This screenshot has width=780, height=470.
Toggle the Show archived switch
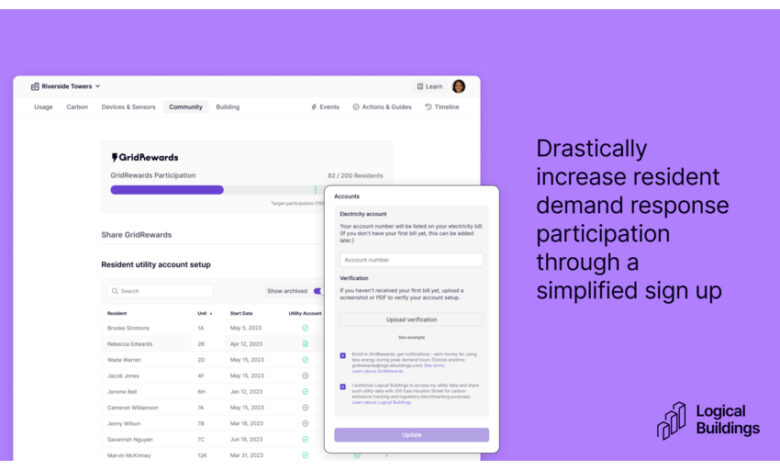click(318, 291)
